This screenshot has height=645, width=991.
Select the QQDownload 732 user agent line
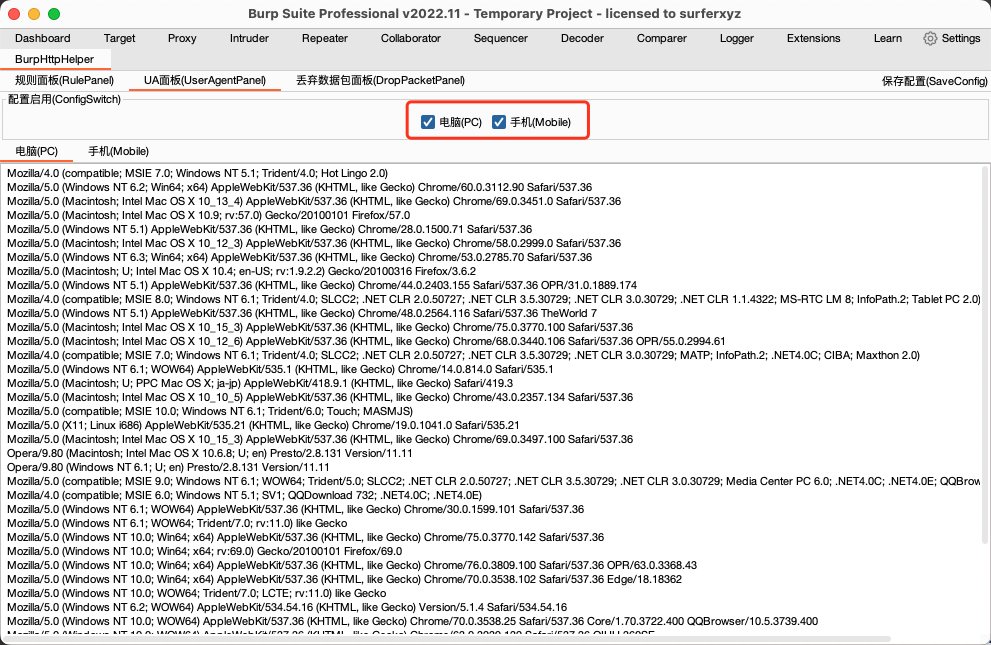pyautogui.click(x=244, y=495)
